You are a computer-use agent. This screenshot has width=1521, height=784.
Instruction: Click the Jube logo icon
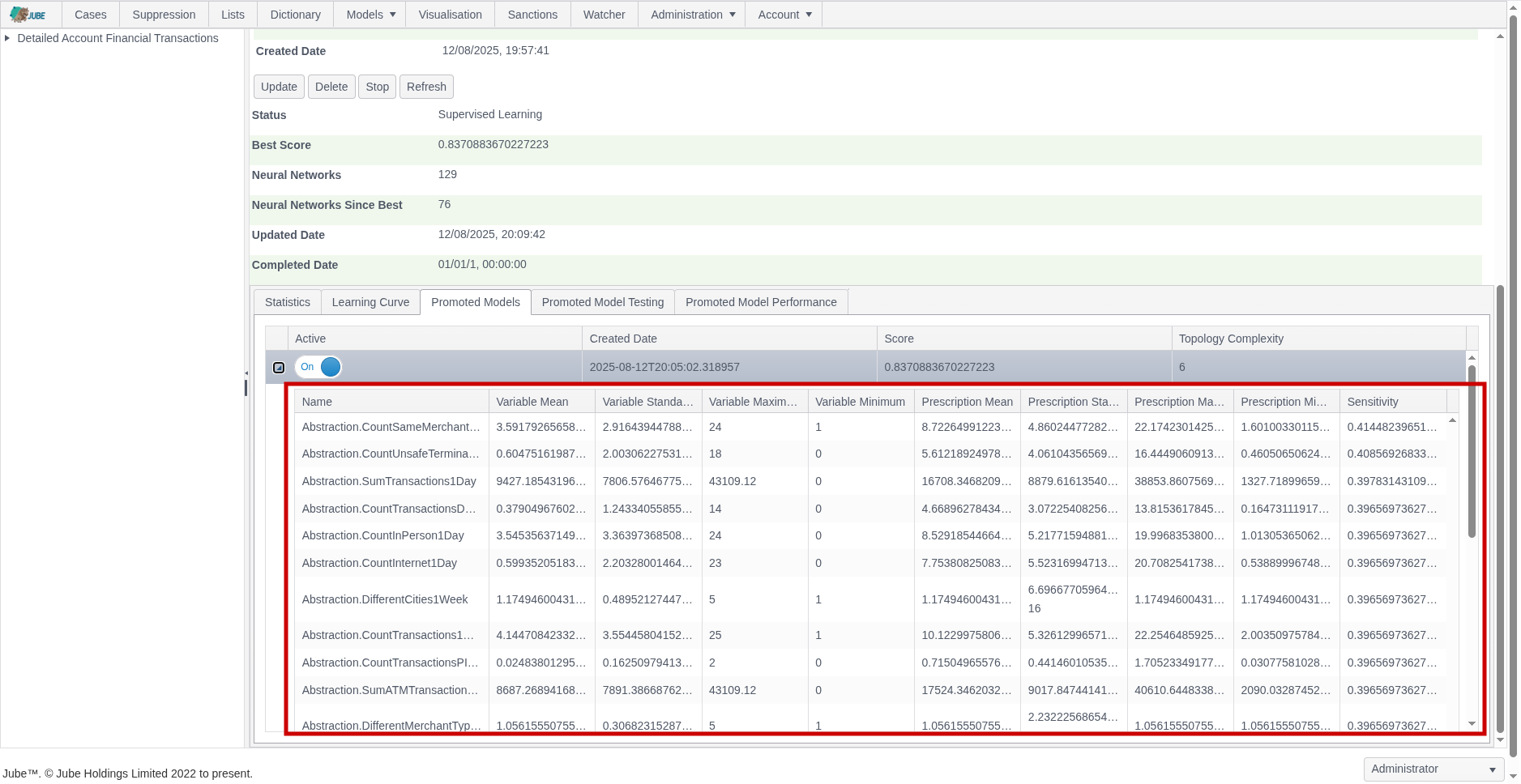pos(28,15)
